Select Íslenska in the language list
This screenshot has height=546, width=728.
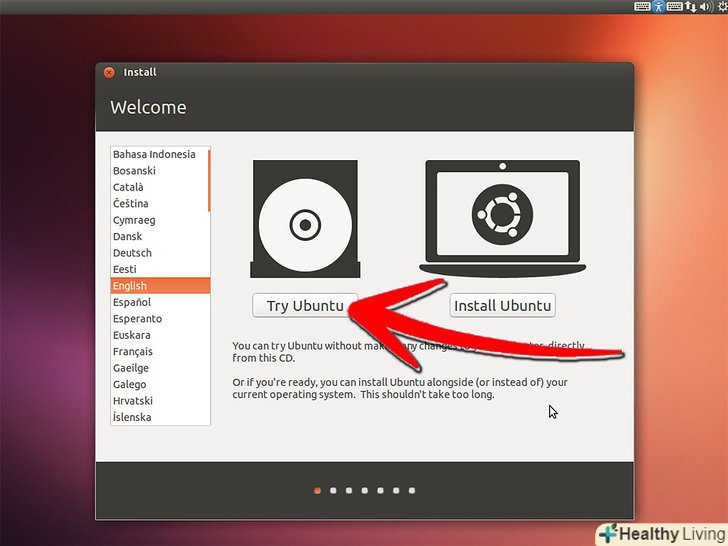(x=160, y=417)
